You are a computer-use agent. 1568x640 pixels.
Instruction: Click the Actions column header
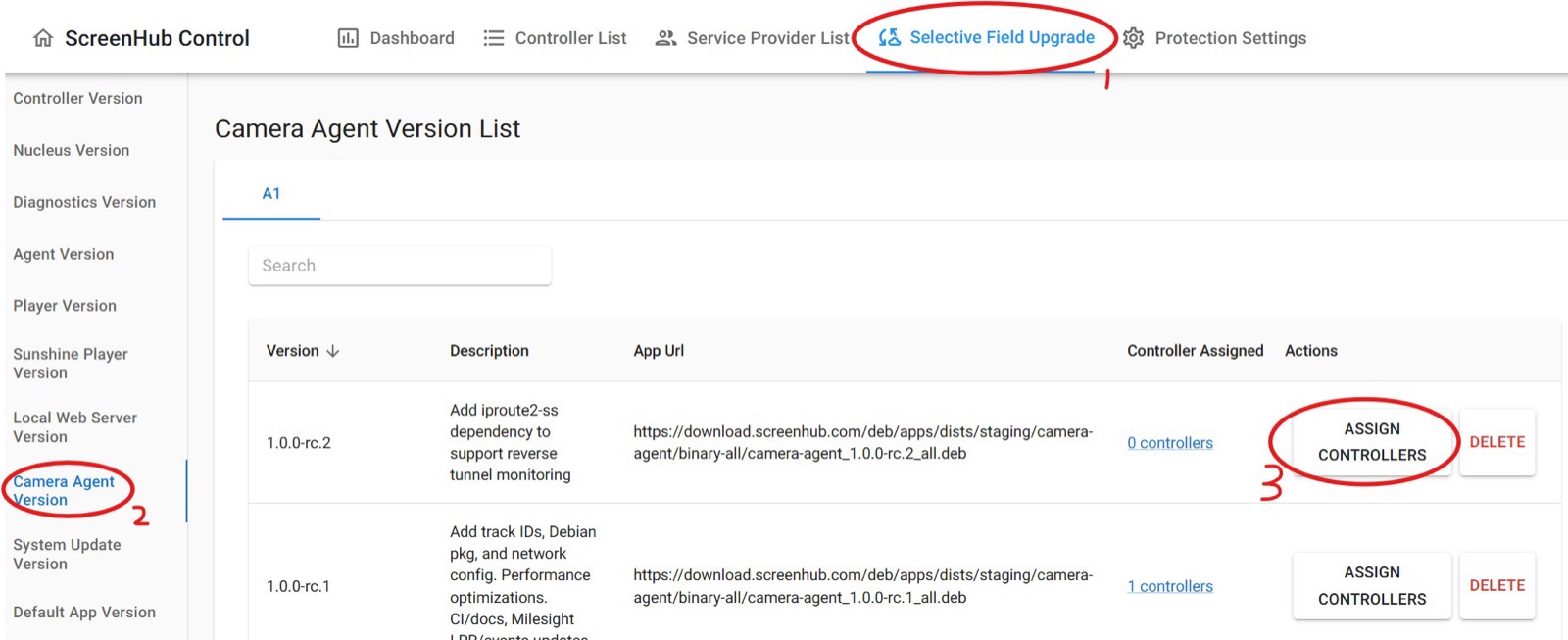coord(1311,351)
